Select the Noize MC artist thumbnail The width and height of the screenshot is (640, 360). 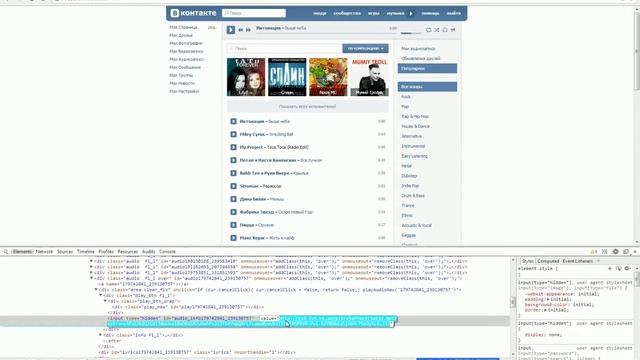click(x=328, y=77)
